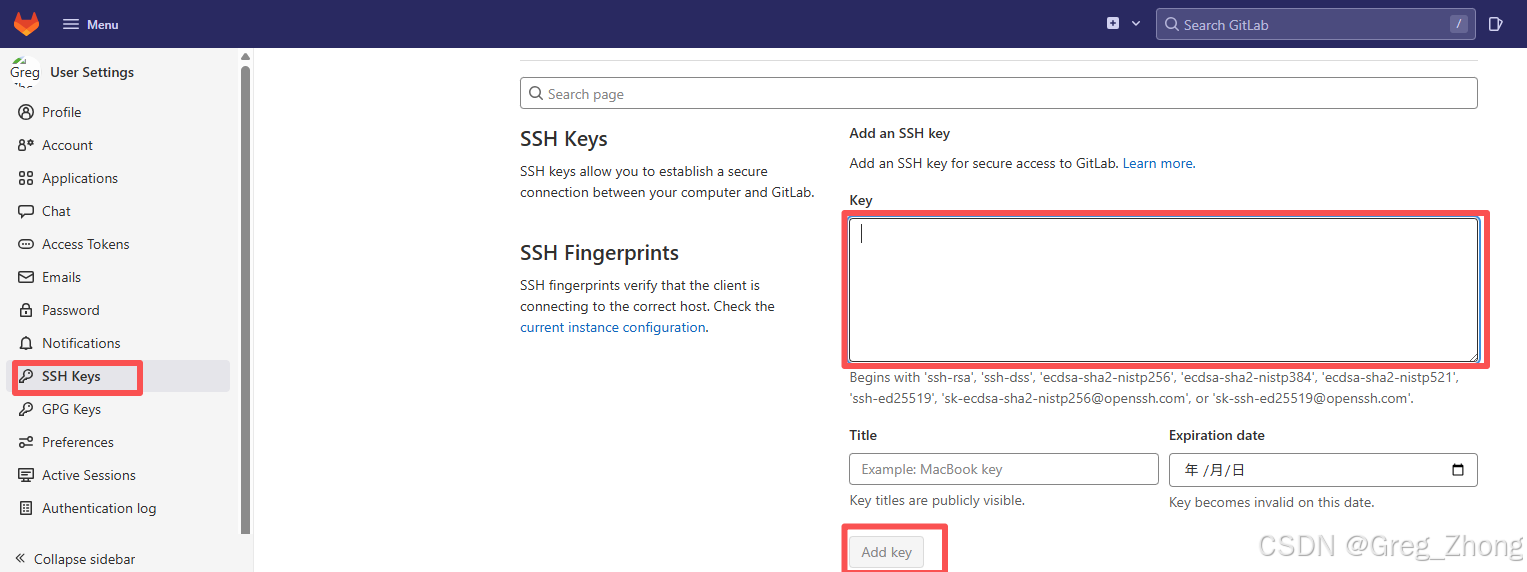Click the issues icon in top bar
This screenshot has height=572, width=1527.
coord(1496,24)
